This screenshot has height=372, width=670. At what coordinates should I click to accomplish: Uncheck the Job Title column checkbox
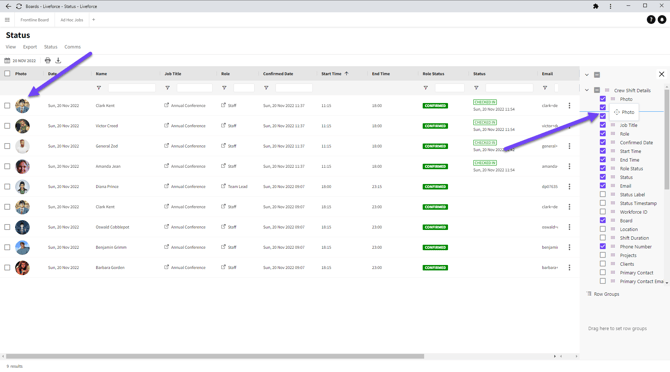[x=603, y=125]
